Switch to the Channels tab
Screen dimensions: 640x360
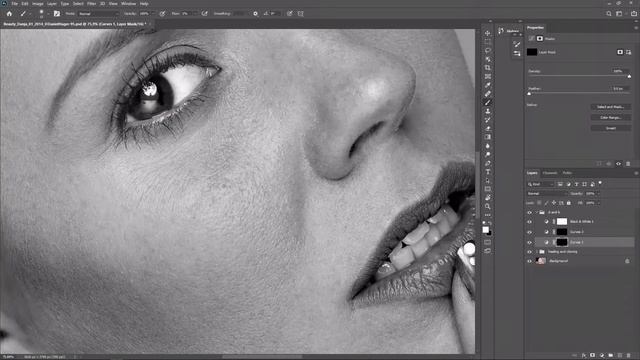coord(550,173)
